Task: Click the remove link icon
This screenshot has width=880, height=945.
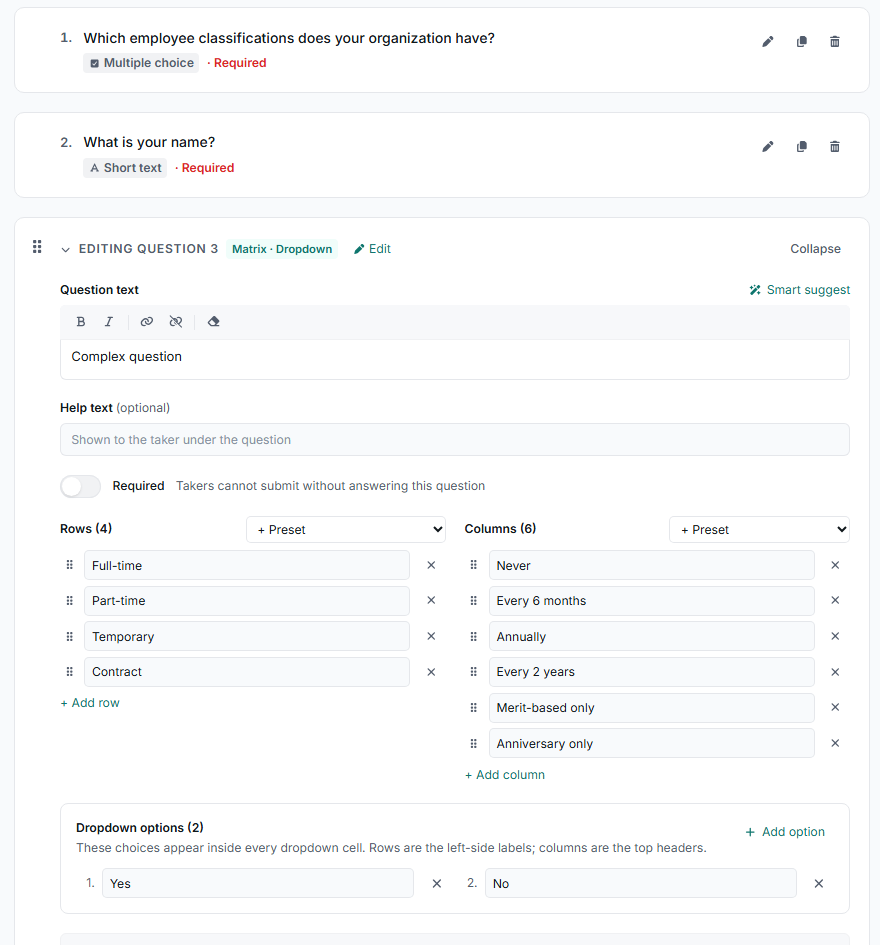Action: coord(175,322)
